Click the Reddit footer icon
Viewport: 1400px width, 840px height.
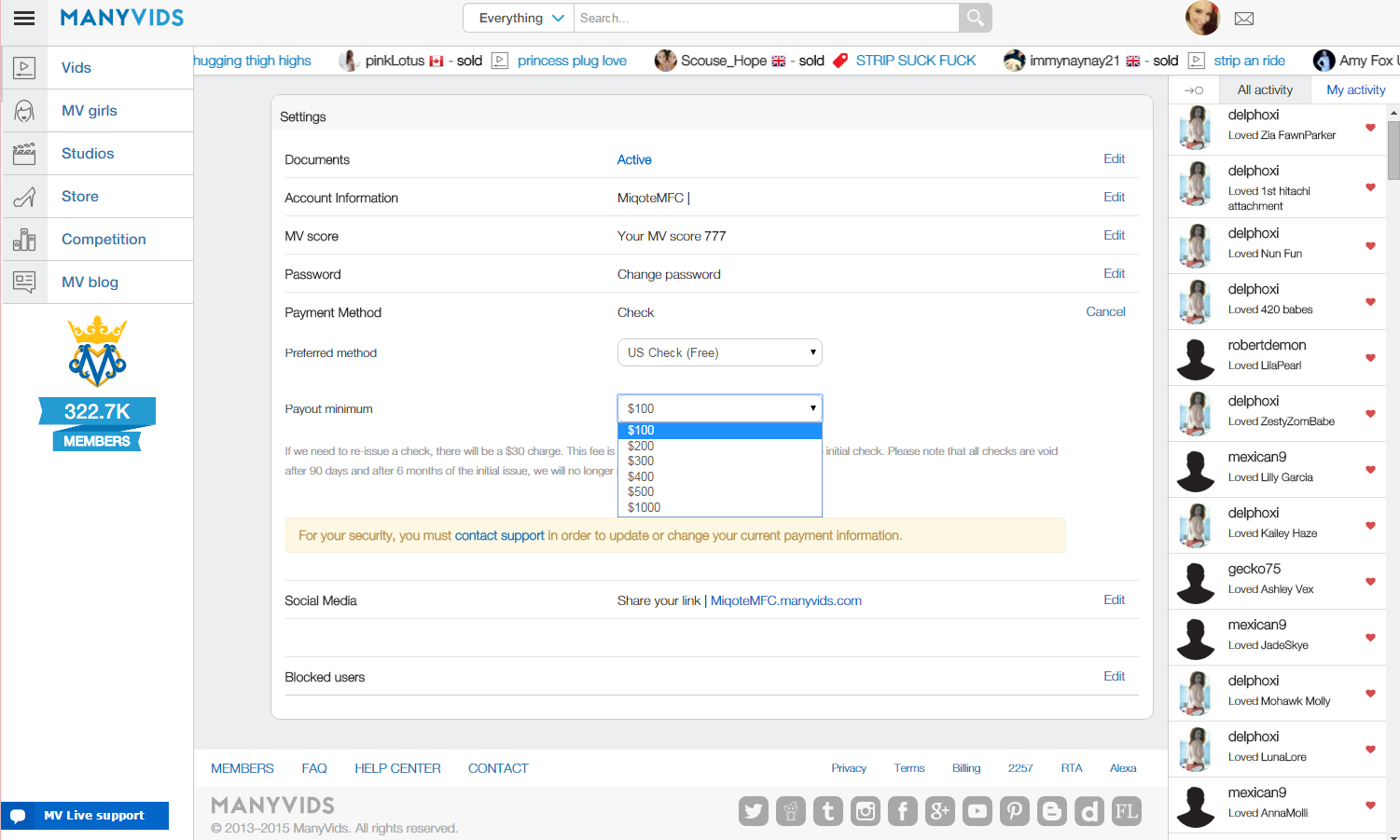pyautogui.click(x=791, y=811)
